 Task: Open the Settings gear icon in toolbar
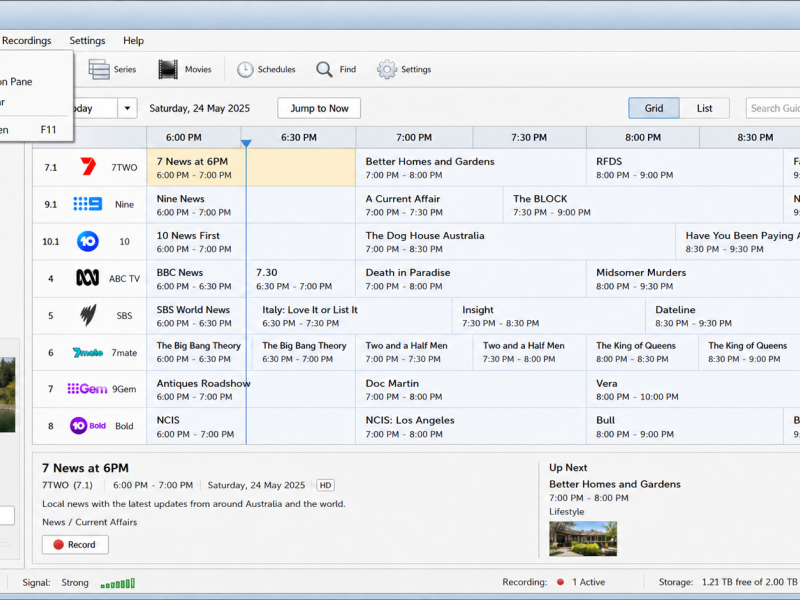click(387, 69)
